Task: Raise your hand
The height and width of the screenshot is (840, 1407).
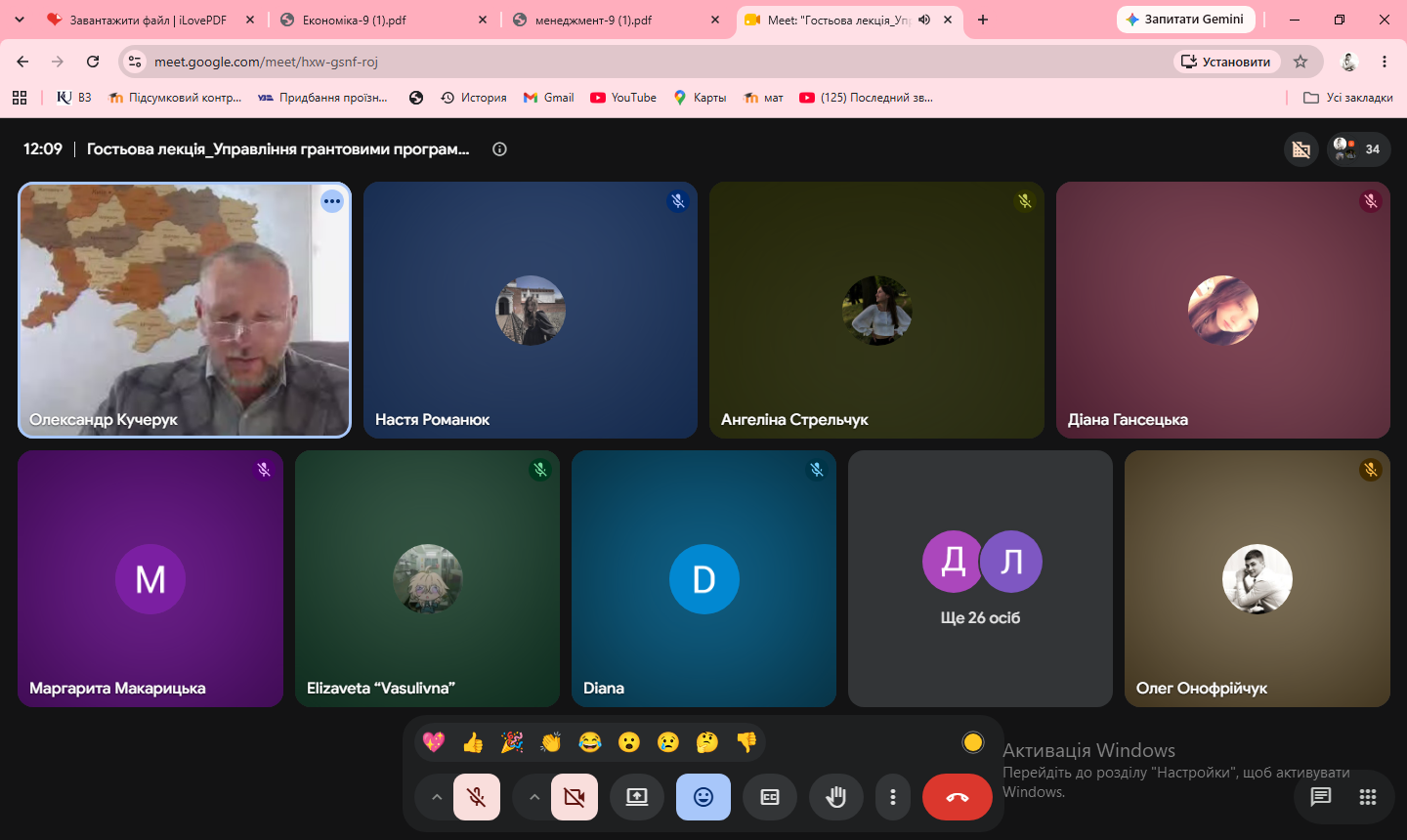Action: coord(835,797)
